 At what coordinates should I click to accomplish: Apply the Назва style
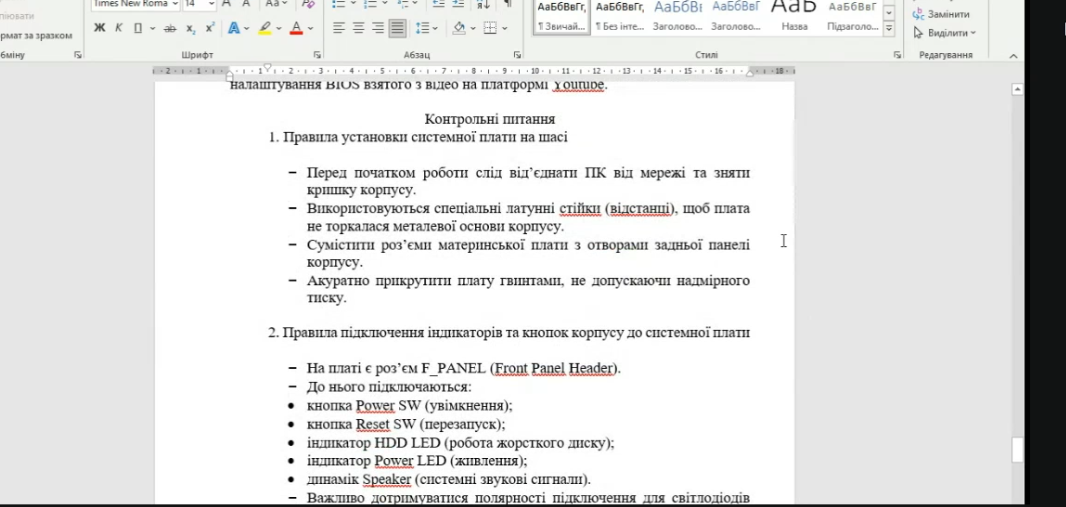click(x=794, y=17)
